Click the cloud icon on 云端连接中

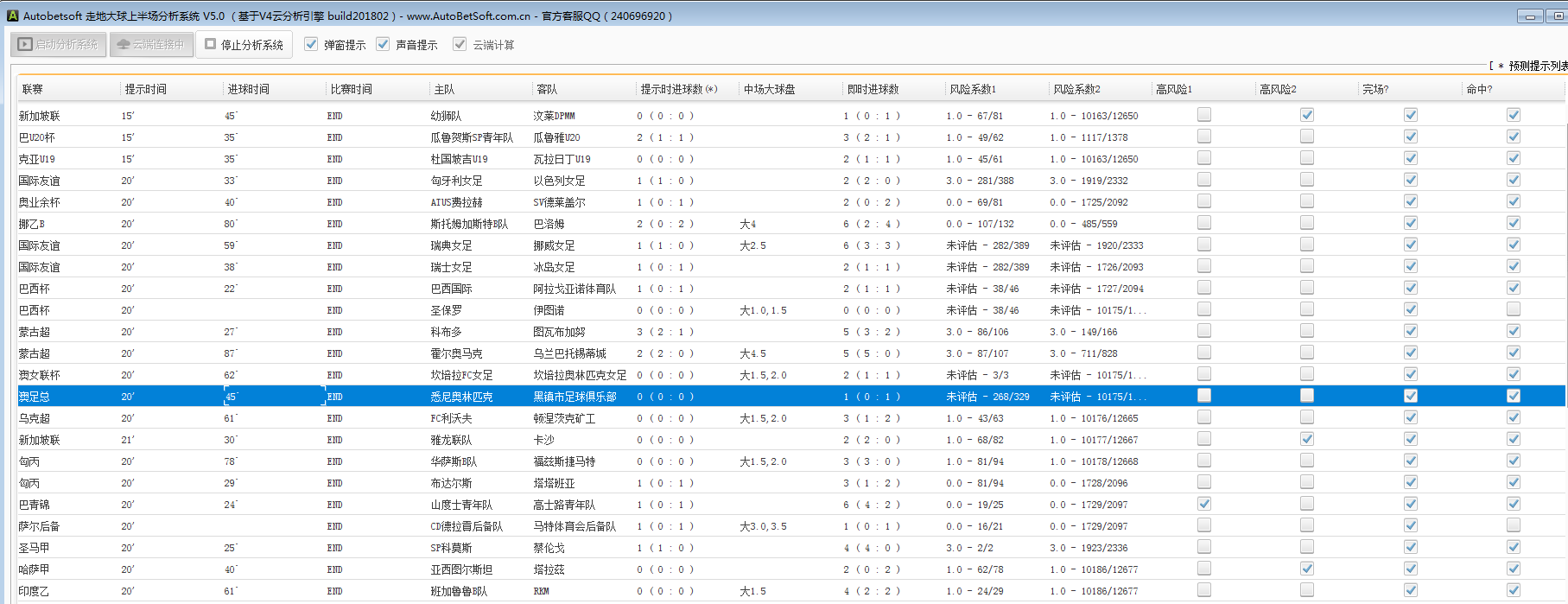(x=123, y=44)
